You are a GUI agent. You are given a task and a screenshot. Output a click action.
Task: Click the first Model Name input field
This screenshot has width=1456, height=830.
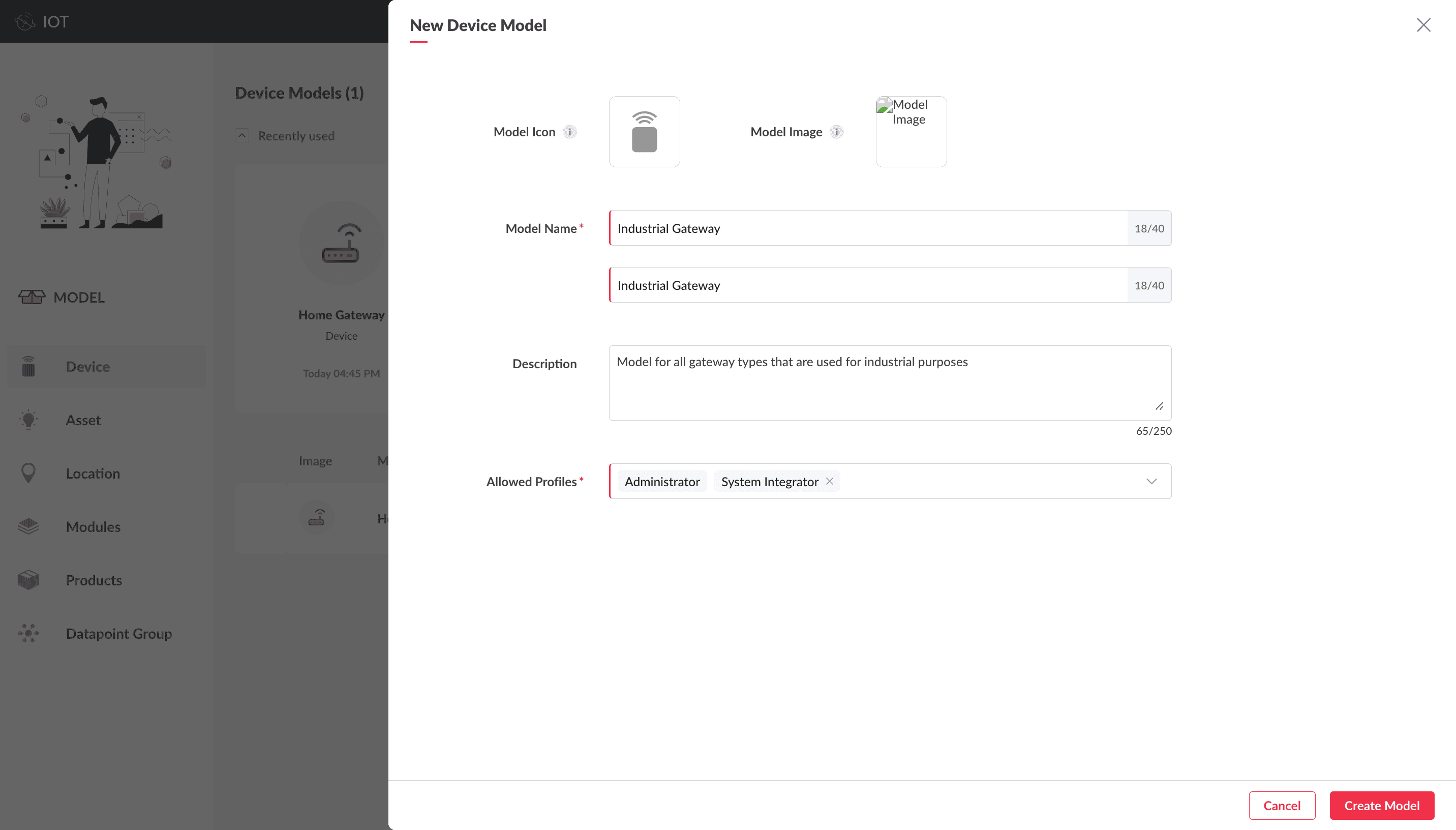[868, 228]
